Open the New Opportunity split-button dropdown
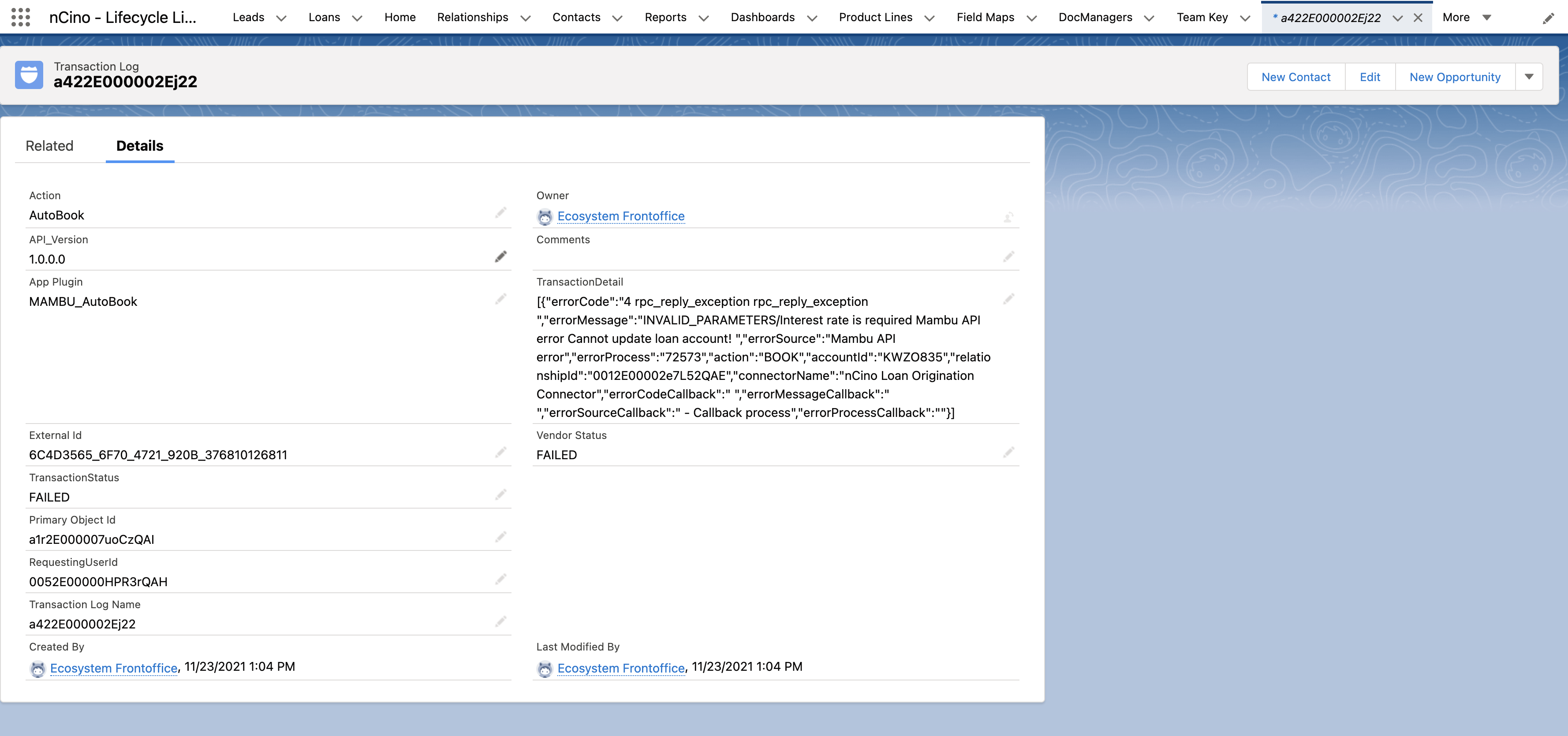 [1529, 77]
